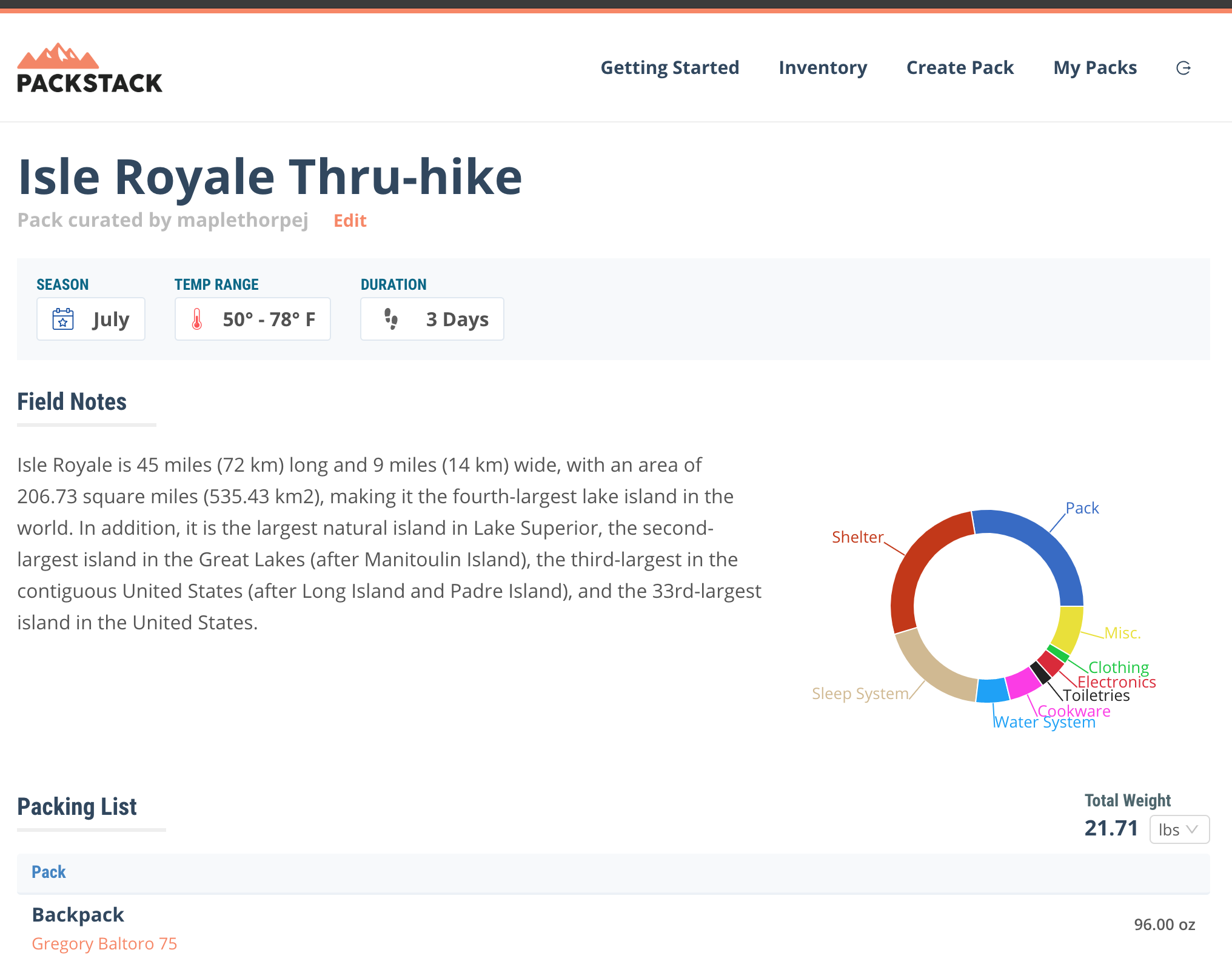Viewport: 1232px width, 964px height.
Task: Click the Packing List heading
Action: click(x=77, y=807)
